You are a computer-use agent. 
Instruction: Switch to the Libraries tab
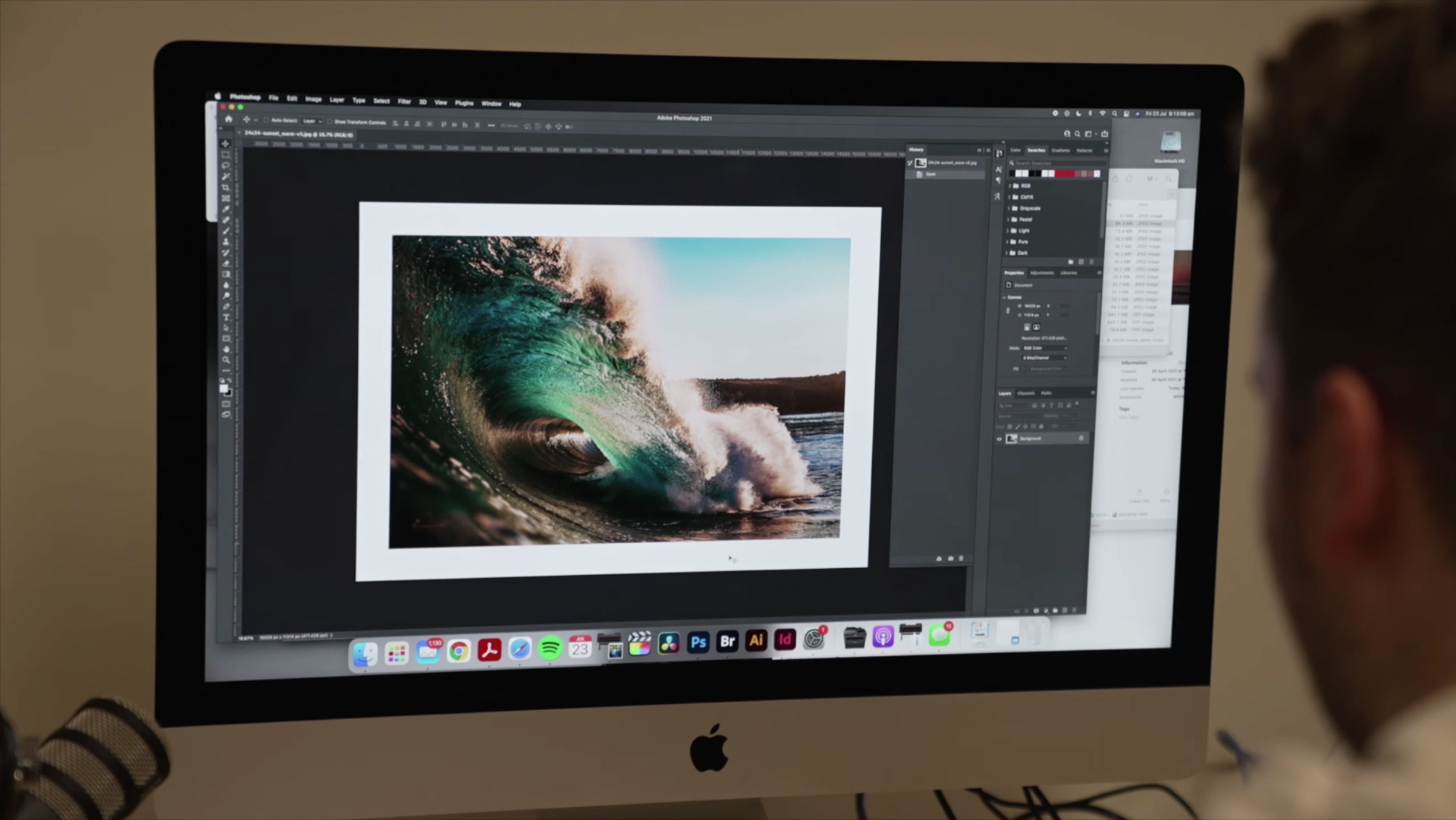click(x=1068, y=272)
